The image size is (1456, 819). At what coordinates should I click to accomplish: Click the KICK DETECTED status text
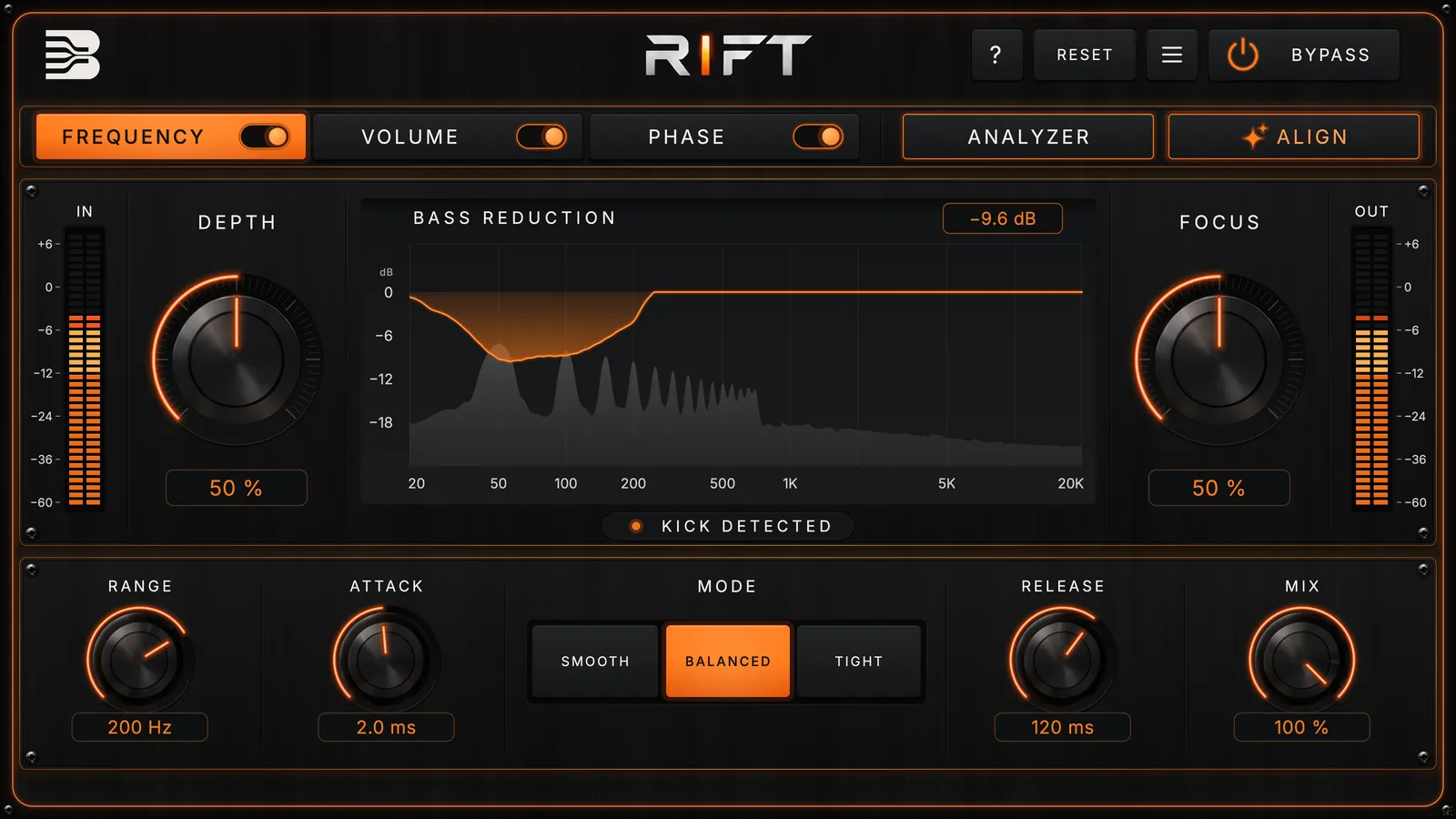coord(746,526)
